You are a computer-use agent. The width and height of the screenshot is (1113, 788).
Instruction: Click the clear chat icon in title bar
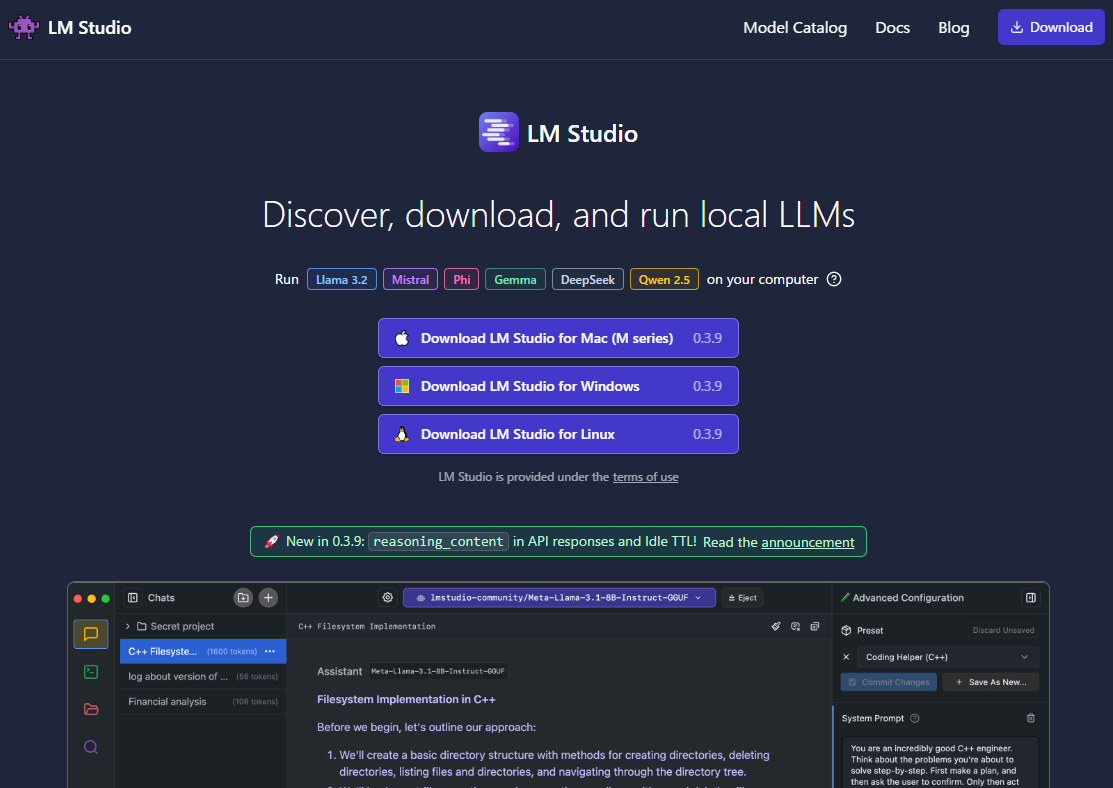[795, 626]
